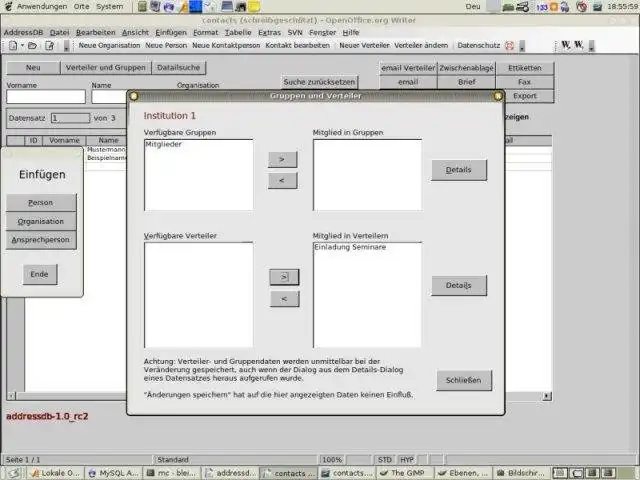Click the Deu keyboard layout indicator
Viewport: 640px width, 480px height.
point(473,7)
